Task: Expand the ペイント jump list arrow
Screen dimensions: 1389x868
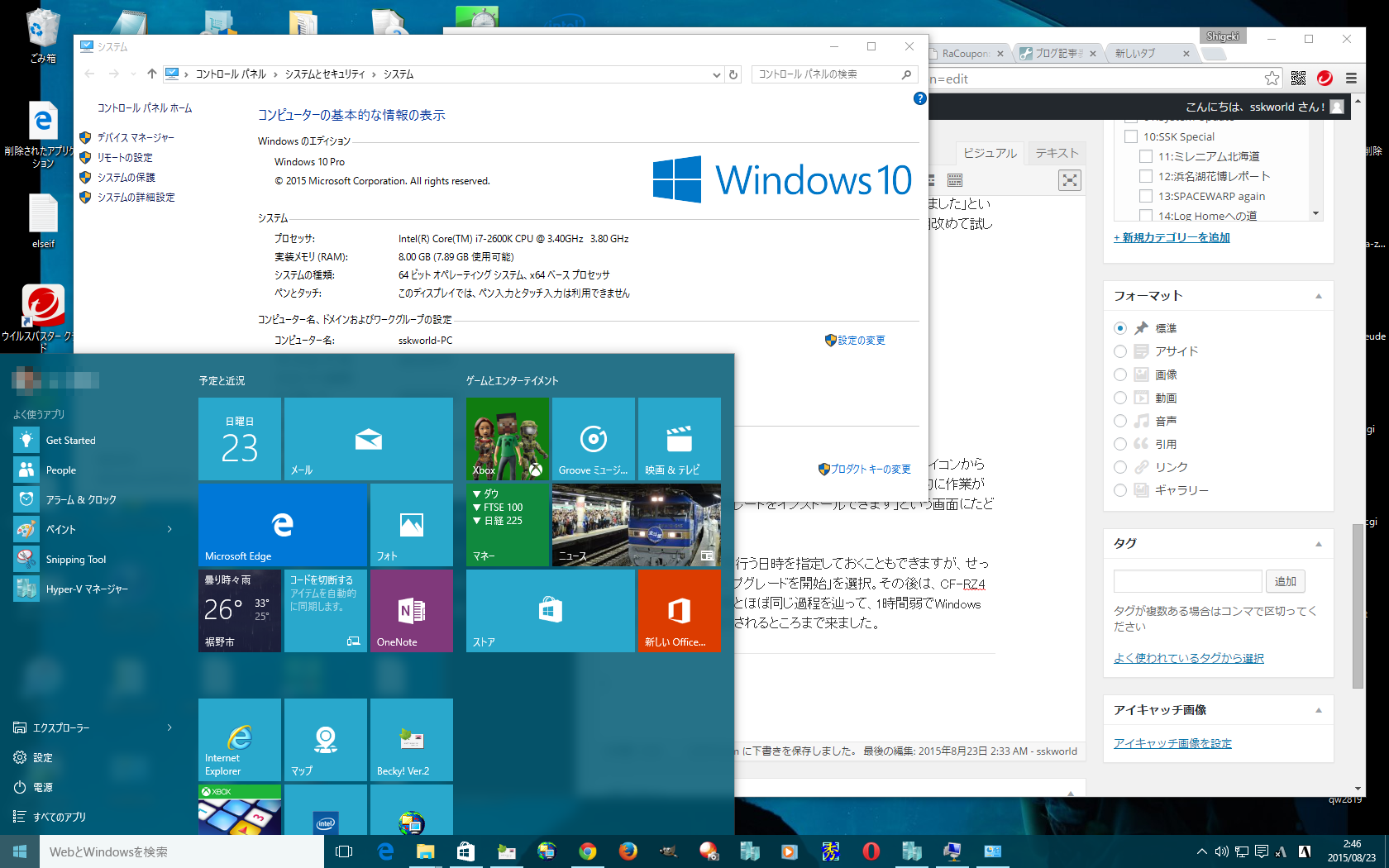Action: (x=169, y=530)
